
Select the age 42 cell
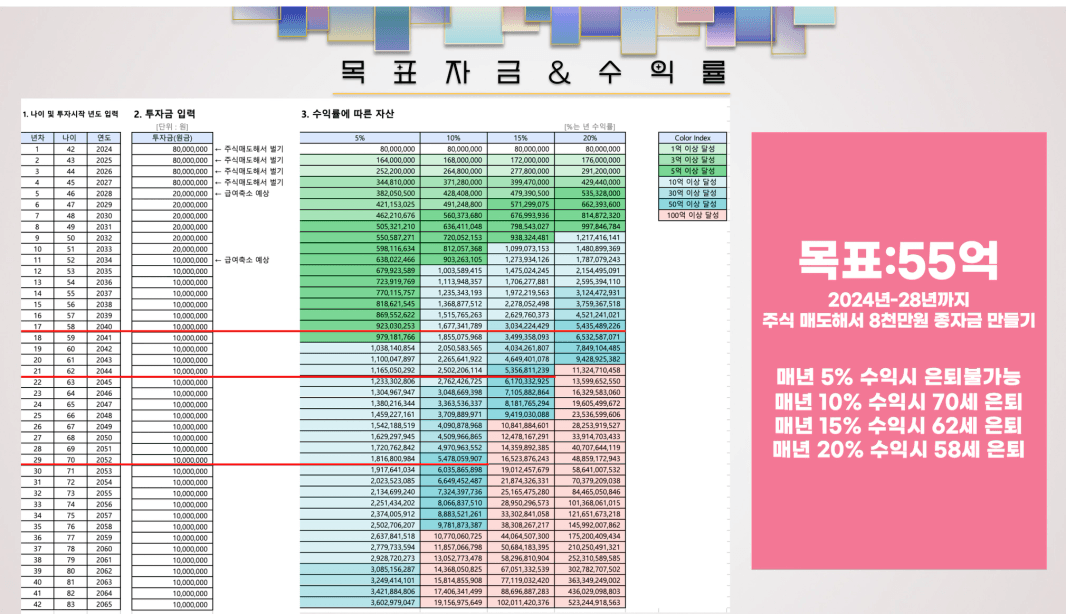[69, 148]
